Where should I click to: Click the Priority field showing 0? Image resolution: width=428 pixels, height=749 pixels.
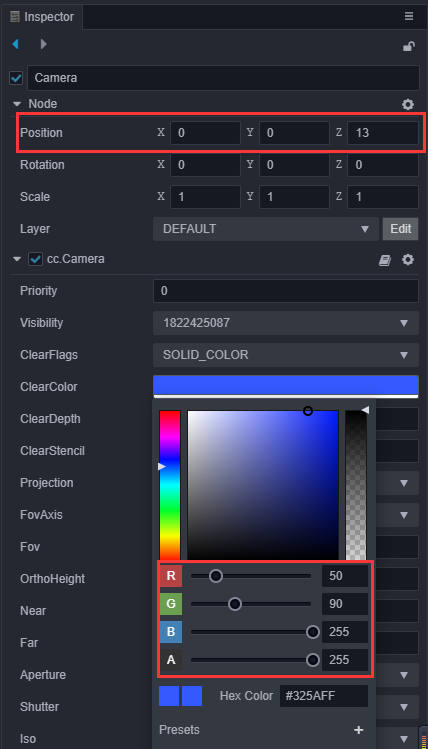click(x=286, y=291)
